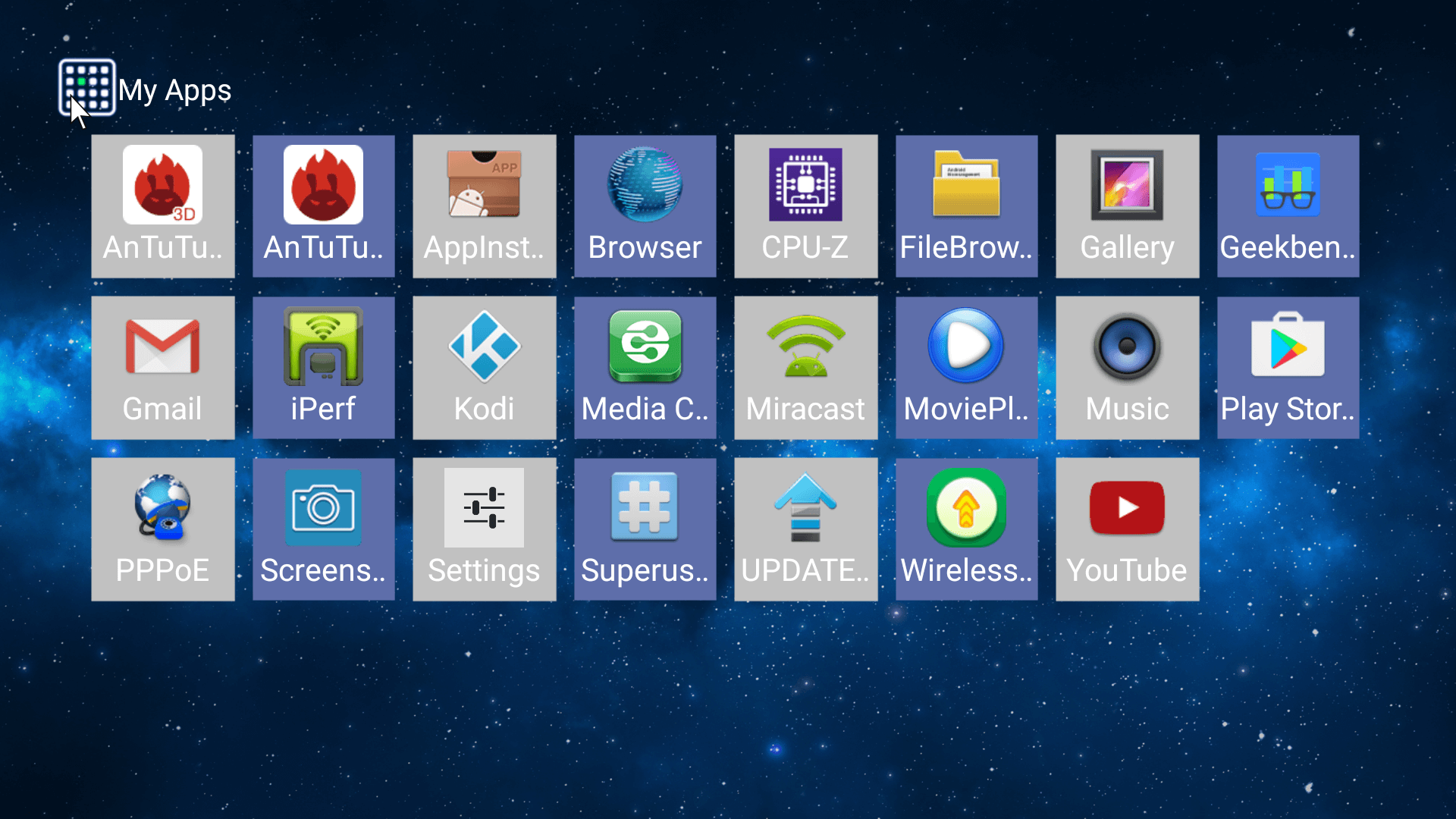Launch the PPPoE dialer app
1456x819 pixels.
tap(162, 529)
